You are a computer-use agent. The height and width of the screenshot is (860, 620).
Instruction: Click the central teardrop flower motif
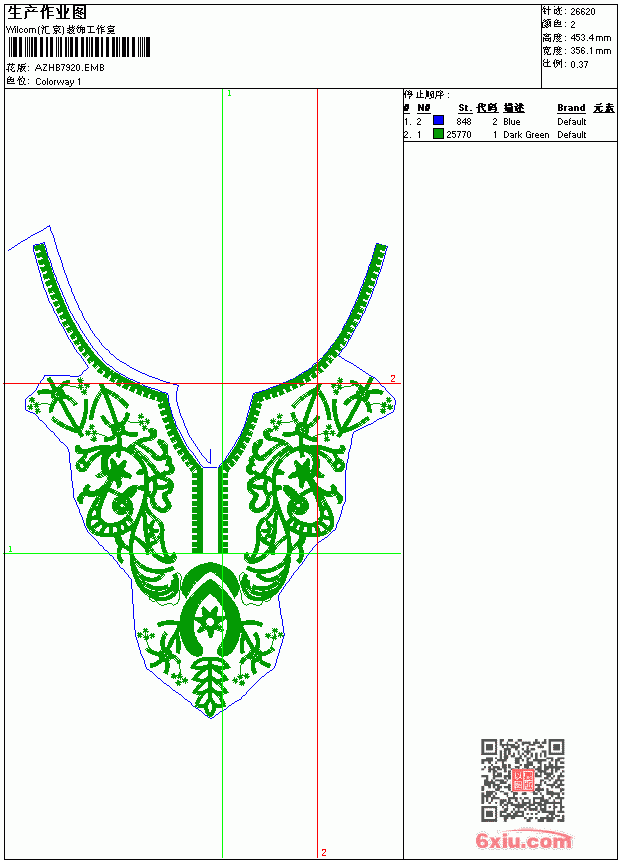tap(210, 618)
